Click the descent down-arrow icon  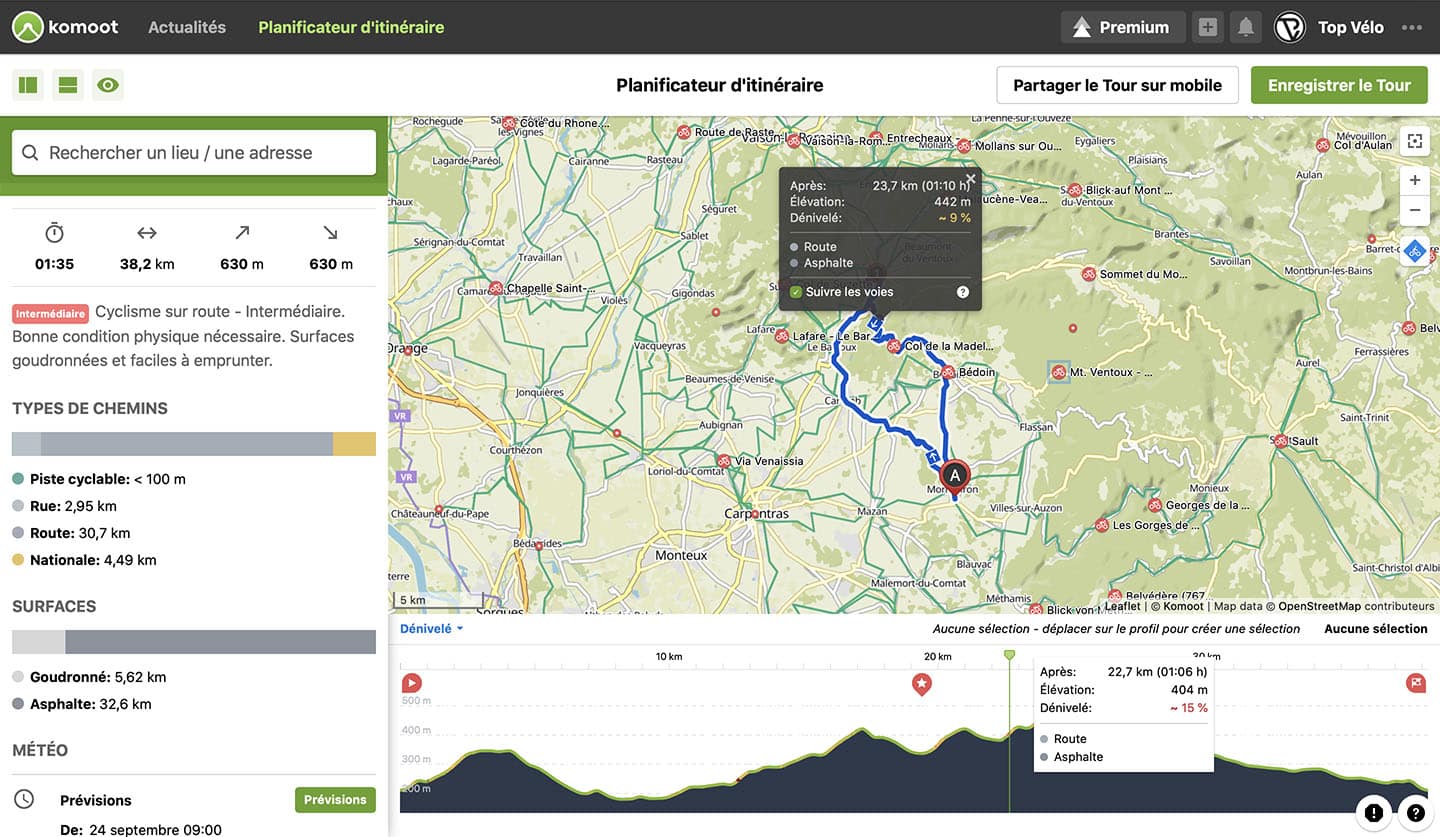pyautogui.click(x=331, y=233)
